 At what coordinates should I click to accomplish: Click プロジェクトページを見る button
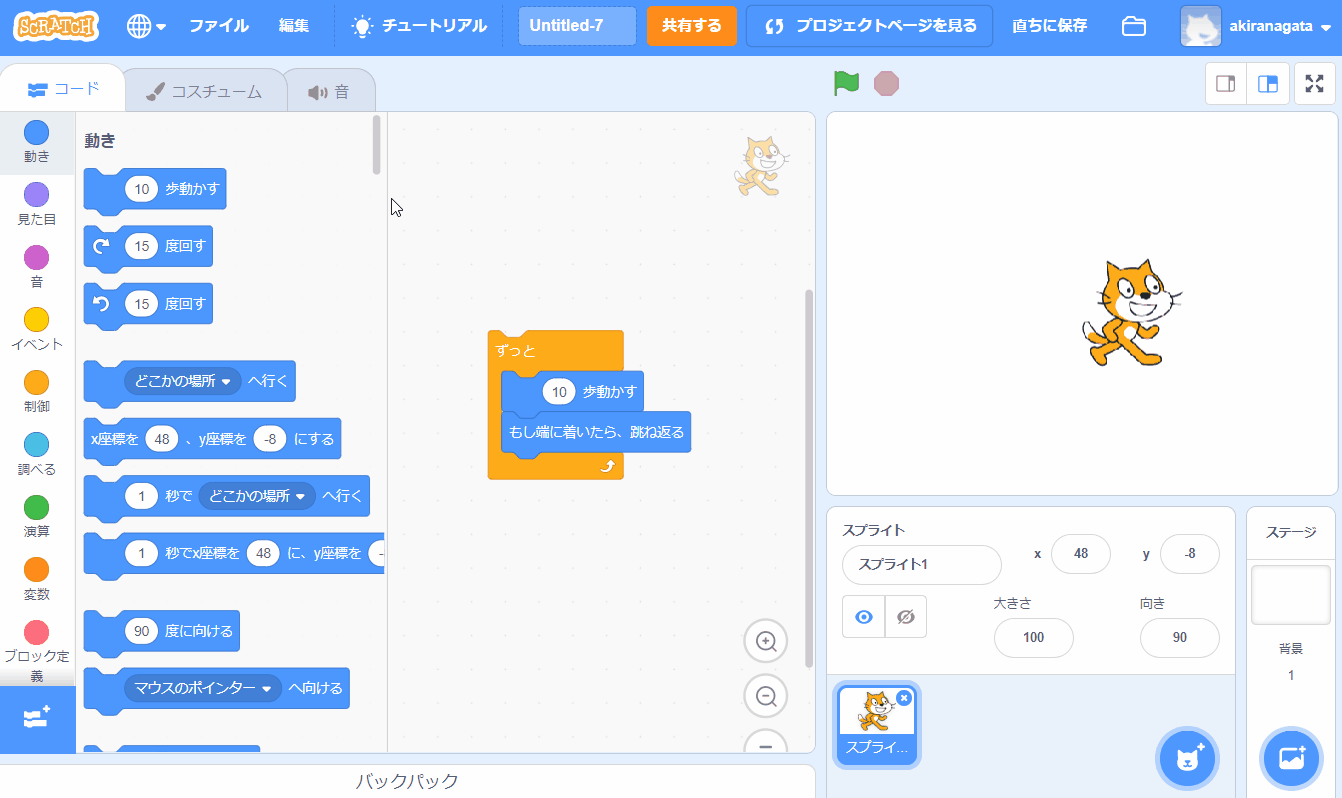[x=869, y=26]
